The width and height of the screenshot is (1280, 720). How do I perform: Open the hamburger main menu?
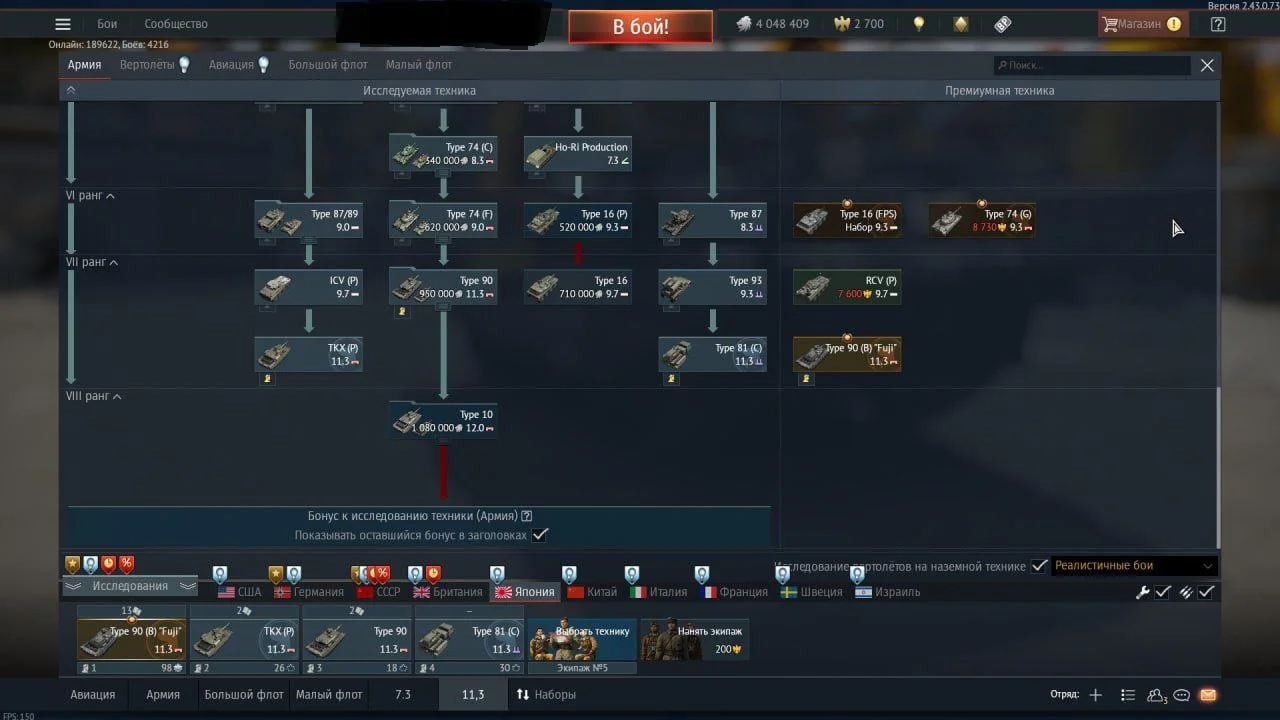point(63,24)
